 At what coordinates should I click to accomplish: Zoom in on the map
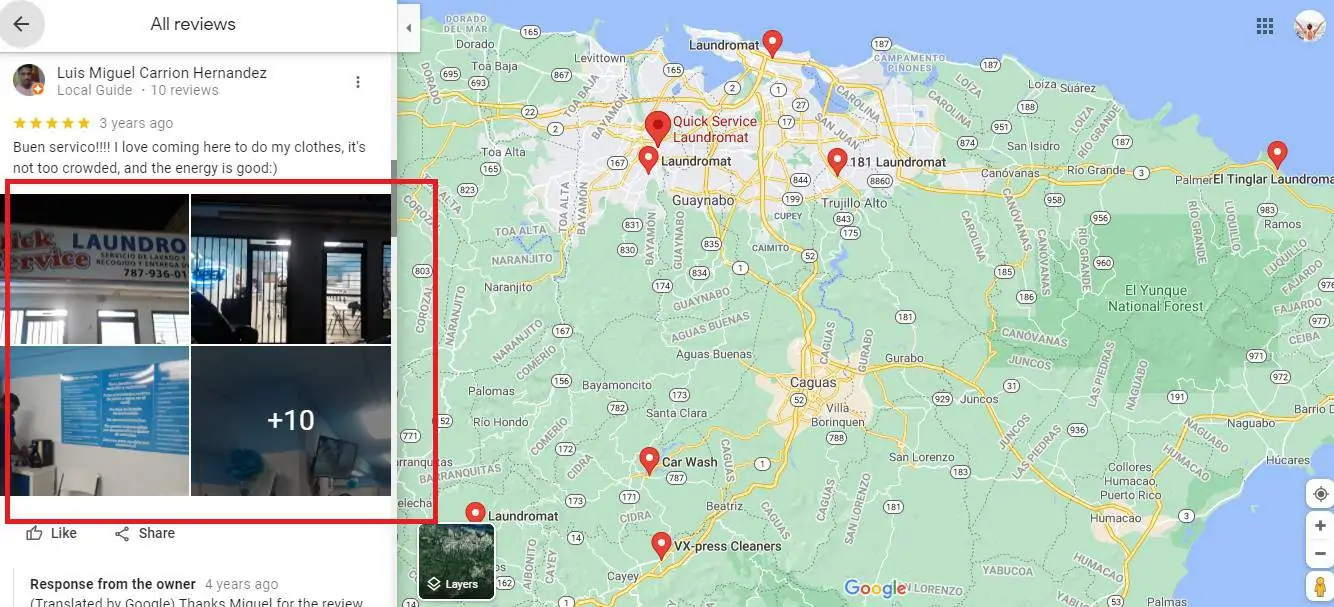[1320, 526]
